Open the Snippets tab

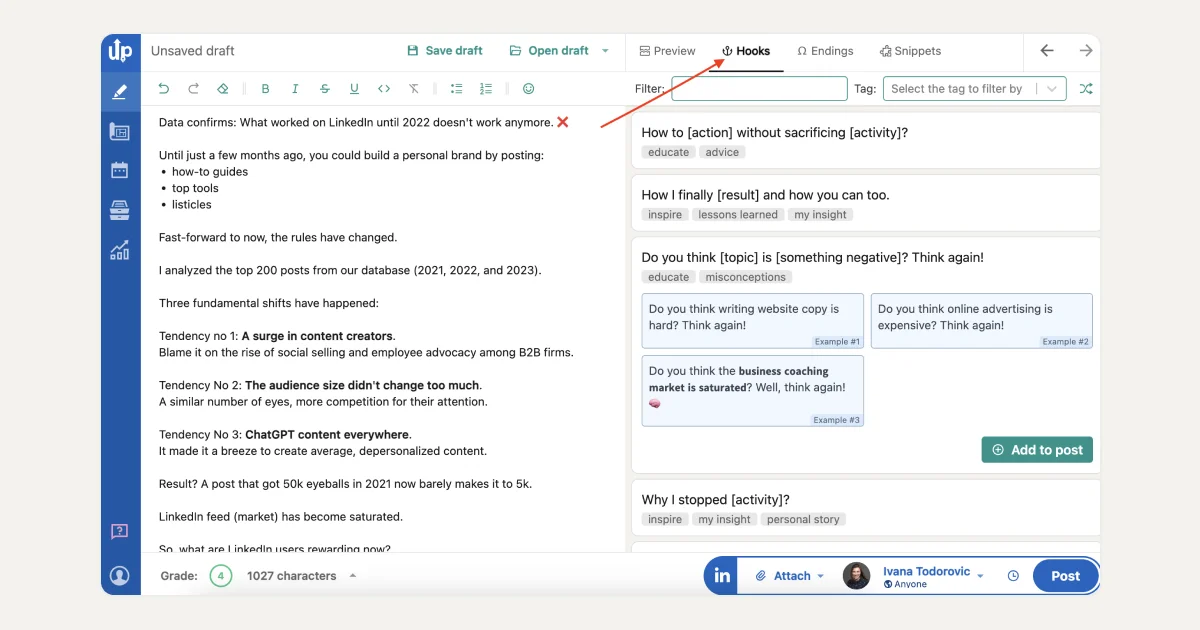tap(912, 51)
